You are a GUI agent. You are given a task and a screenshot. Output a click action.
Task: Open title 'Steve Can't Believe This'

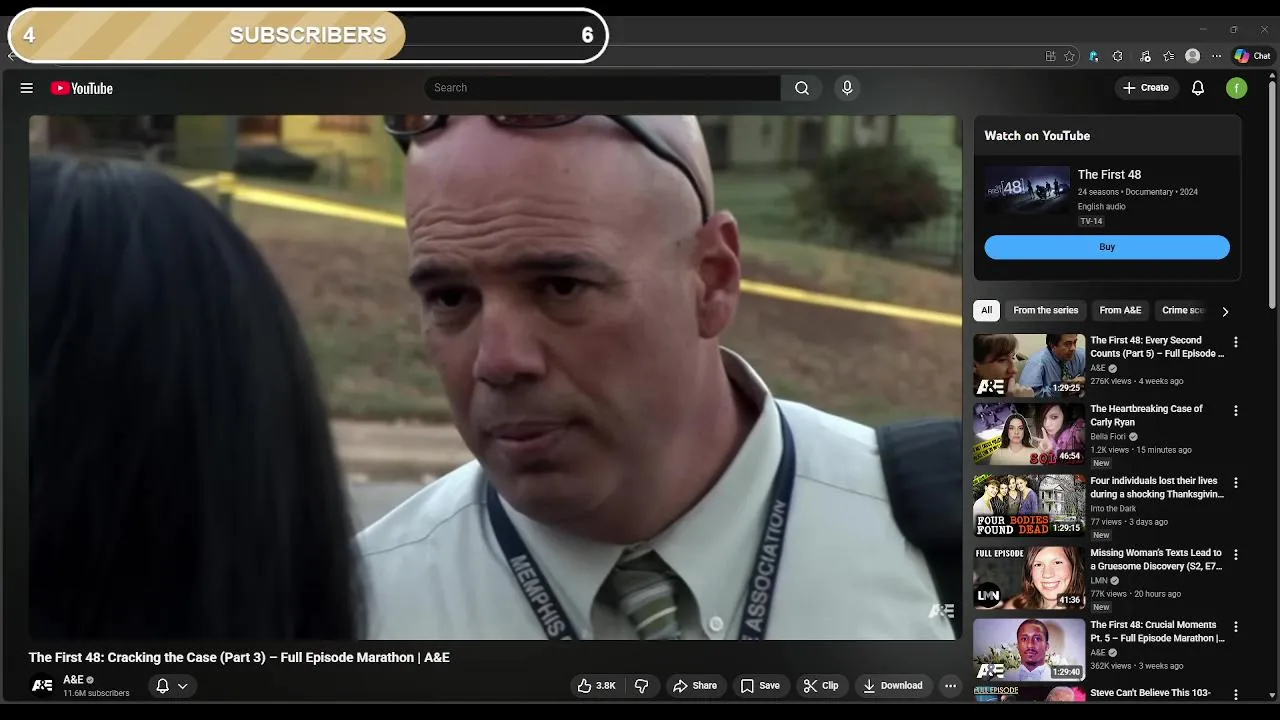1150,693
